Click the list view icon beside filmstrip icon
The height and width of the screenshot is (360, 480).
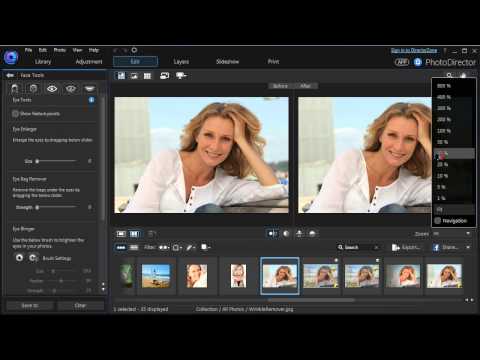pos(134,247)
